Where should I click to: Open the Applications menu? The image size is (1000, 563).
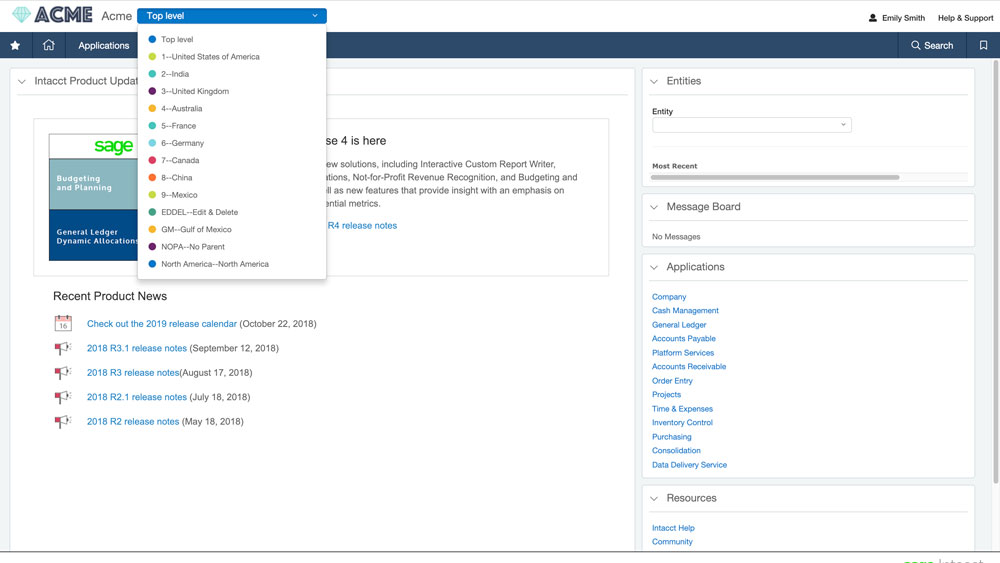coord(103,45)
